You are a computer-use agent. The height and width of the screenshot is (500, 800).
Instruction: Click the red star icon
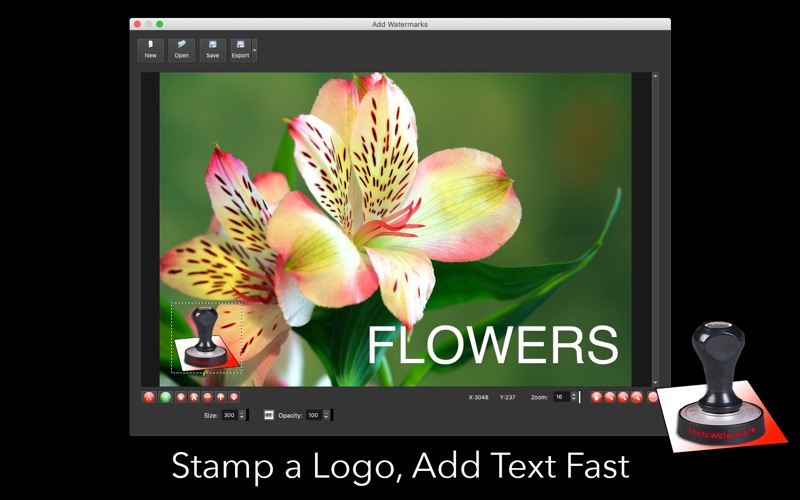click(181, 397)
